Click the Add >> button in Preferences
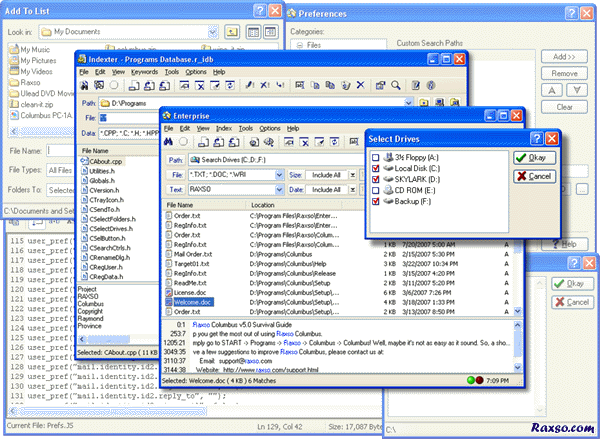Viewport: 600px width, 439px height. (x=564, y=59)
